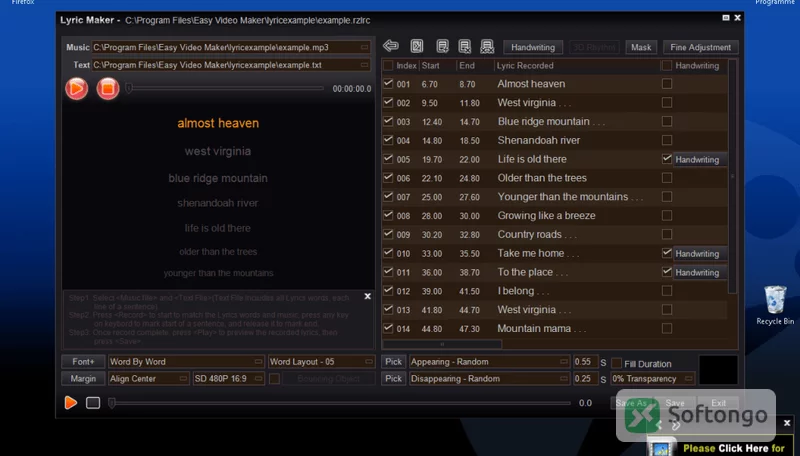Select lyric row 'Blue ridge mountain . . .'

(555, 121)
